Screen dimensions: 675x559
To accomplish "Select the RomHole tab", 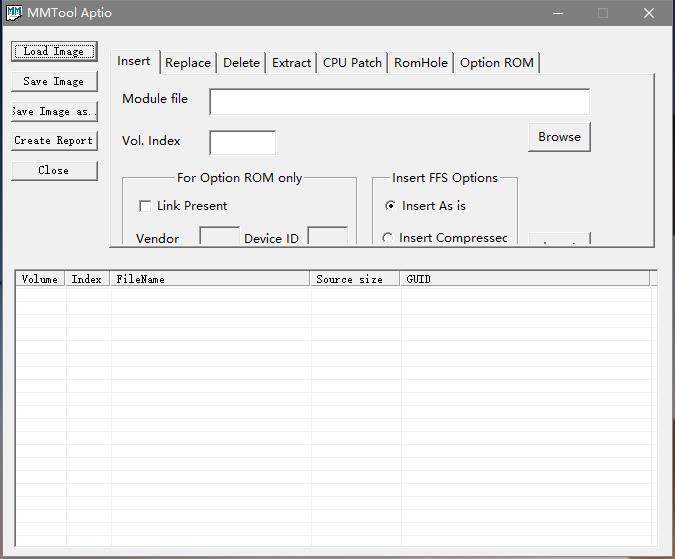I will tap(421, 63).
